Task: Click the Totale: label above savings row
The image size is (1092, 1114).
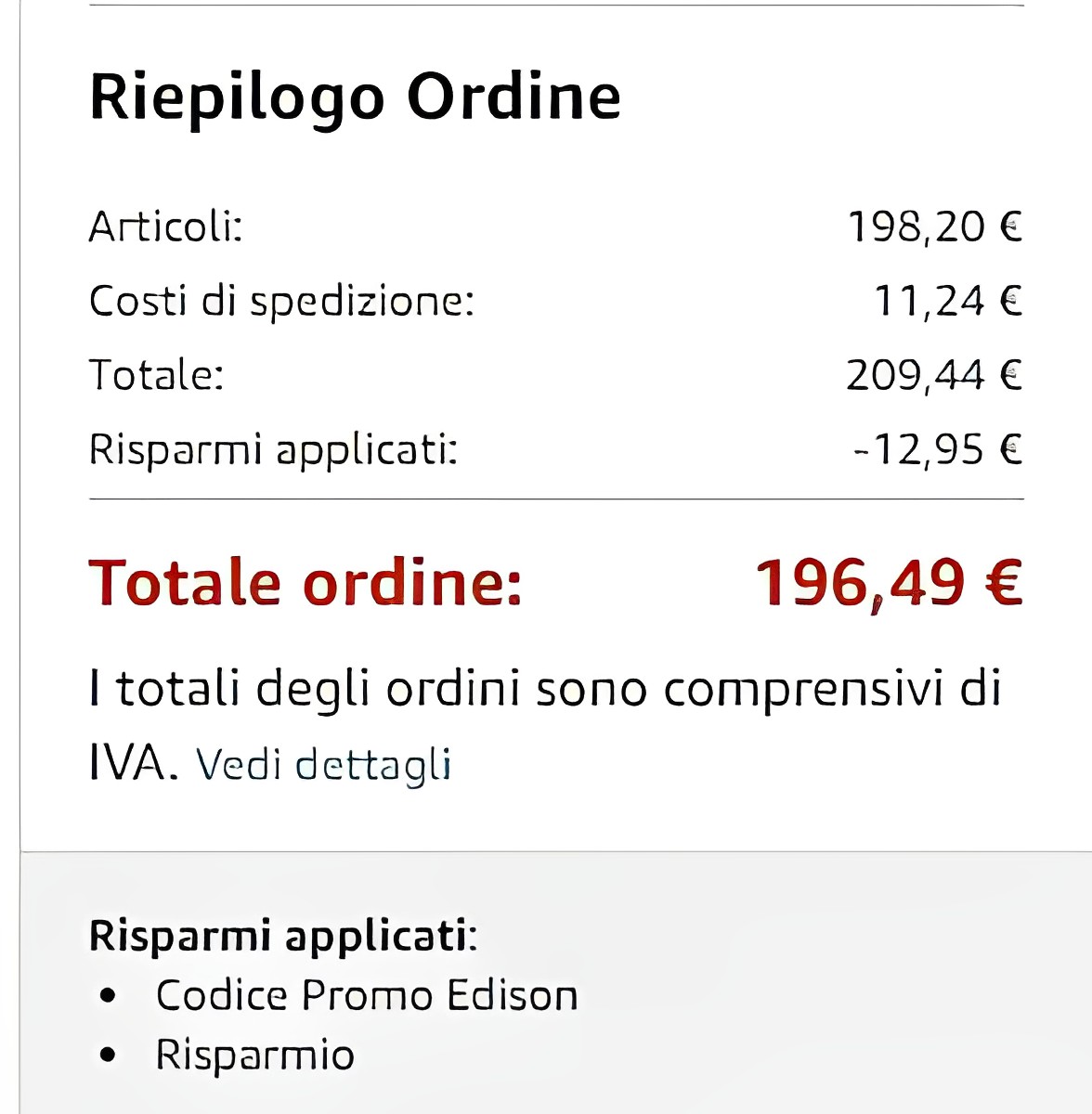Action: (156, 375)
